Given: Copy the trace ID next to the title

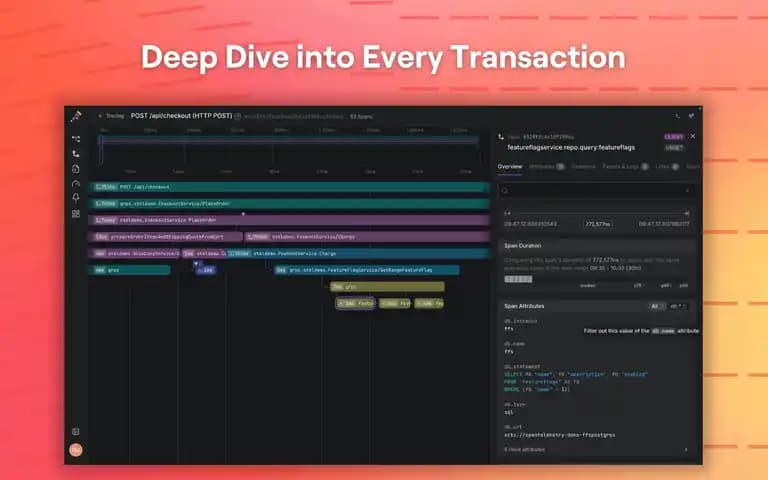Looking at the screenshot, I should [238, 117].
